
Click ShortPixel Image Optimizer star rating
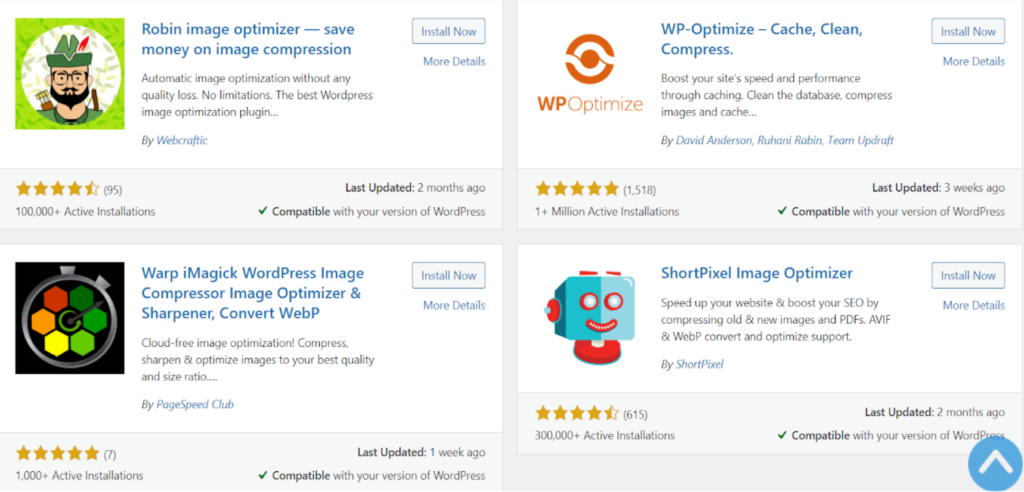[x=577, y=413]
